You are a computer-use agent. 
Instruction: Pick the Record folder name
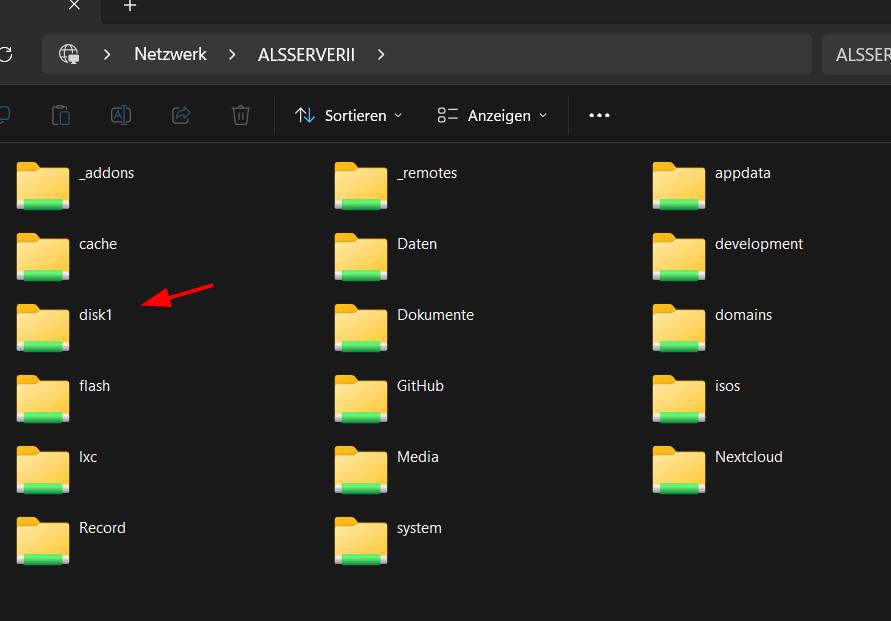[x=102, y=528]
